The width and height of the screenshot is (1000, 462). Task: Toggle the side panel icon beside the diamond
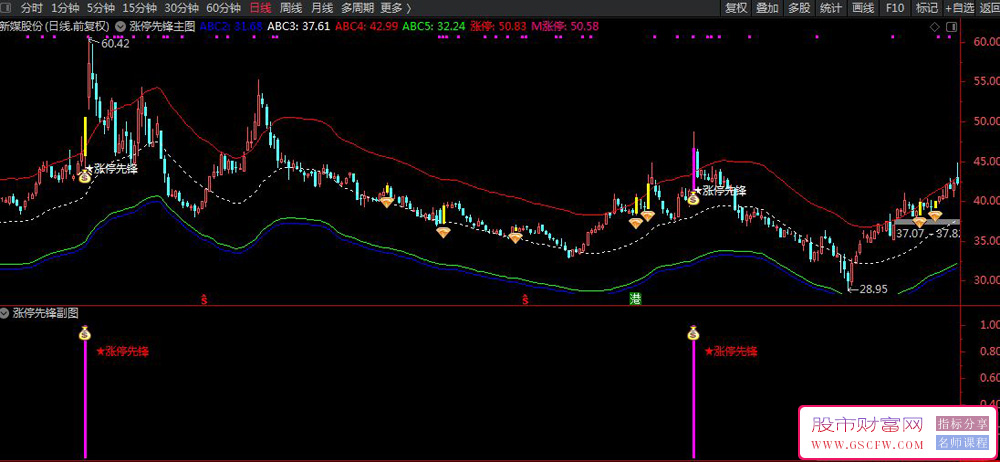click(x=952, y=27)
